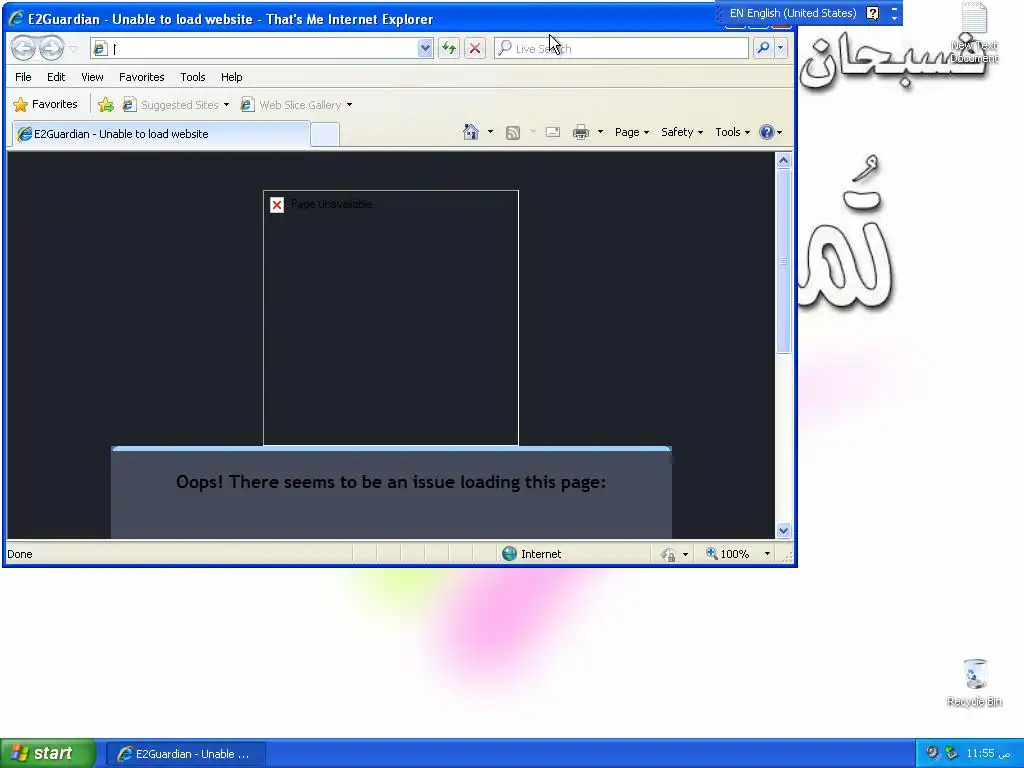The image size is (1024, 768).
Task: Open the search provider dropdown arrow
Action: [780, 48]
